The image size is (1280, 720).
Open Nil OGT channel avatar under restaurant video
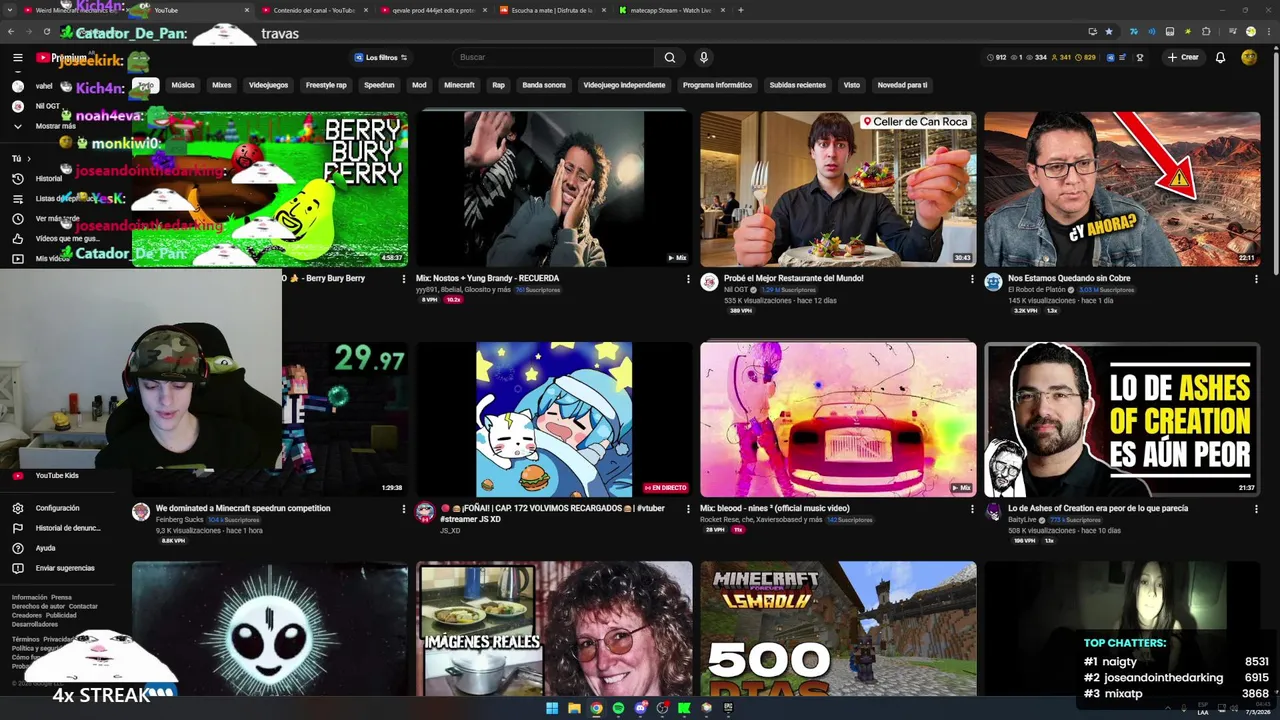point(709,282)
